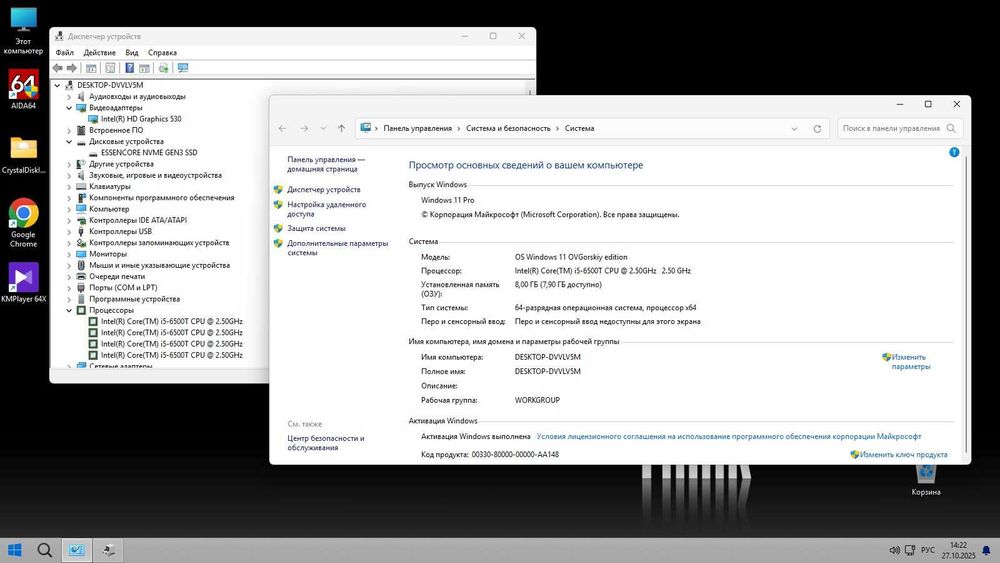This screenshot has width=1000, height=563.
Task: Open the Диспетчер устройств sidebar link
Action: 323,189
